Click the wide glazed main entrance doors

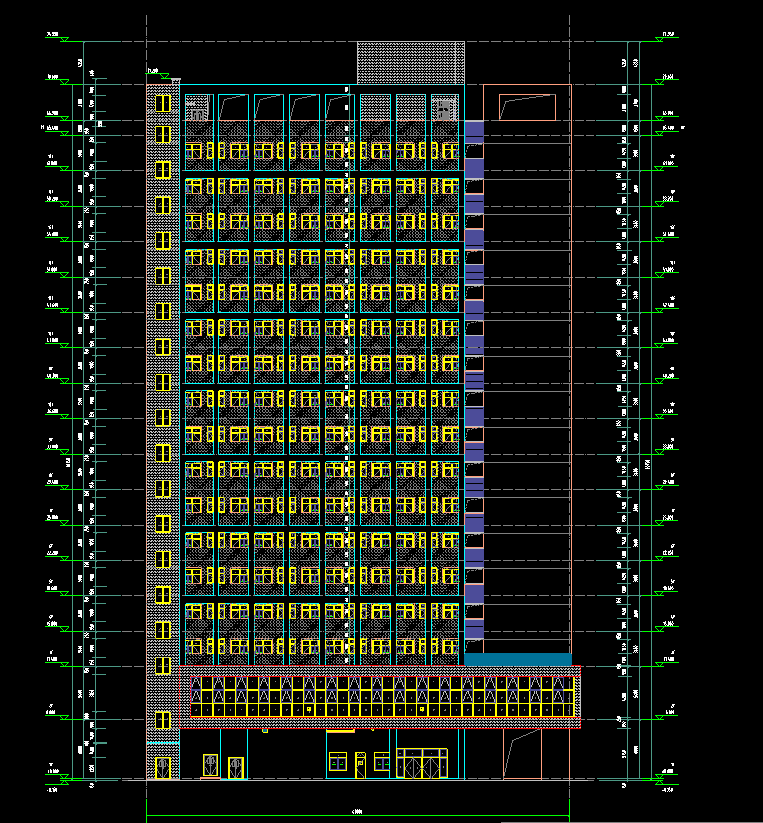click(x=423, y=763)
